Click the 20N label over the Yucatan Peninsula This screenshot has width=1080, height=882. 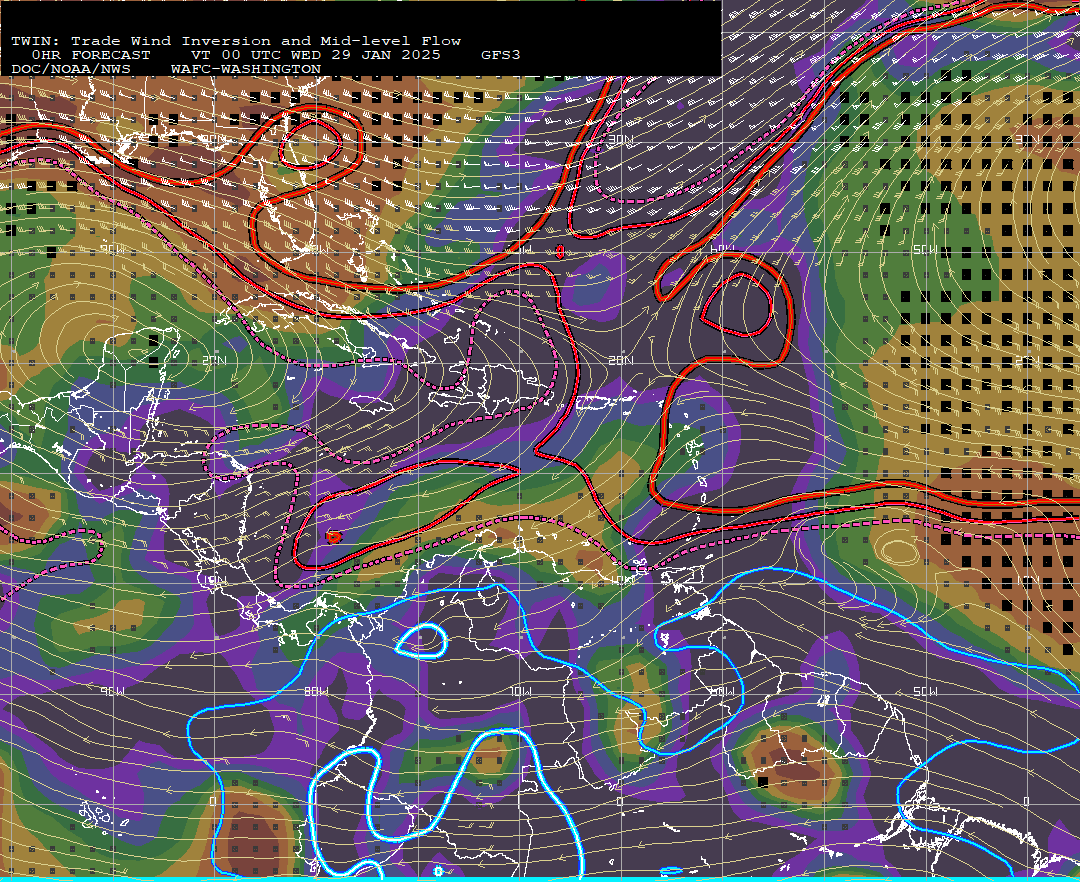coord(214,361)
